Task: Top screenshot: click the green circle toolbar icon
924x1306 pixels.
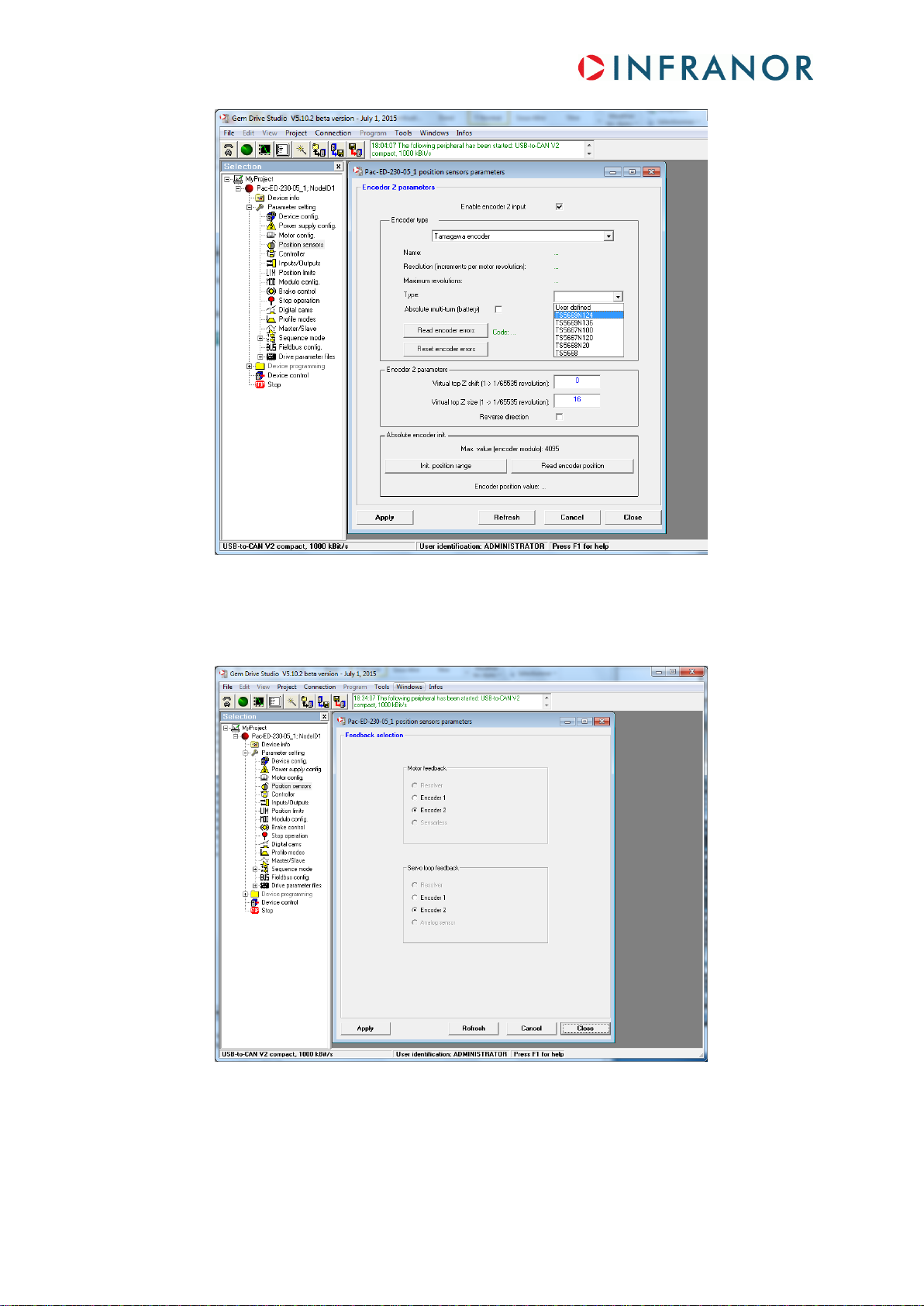Action: [247, 150]
